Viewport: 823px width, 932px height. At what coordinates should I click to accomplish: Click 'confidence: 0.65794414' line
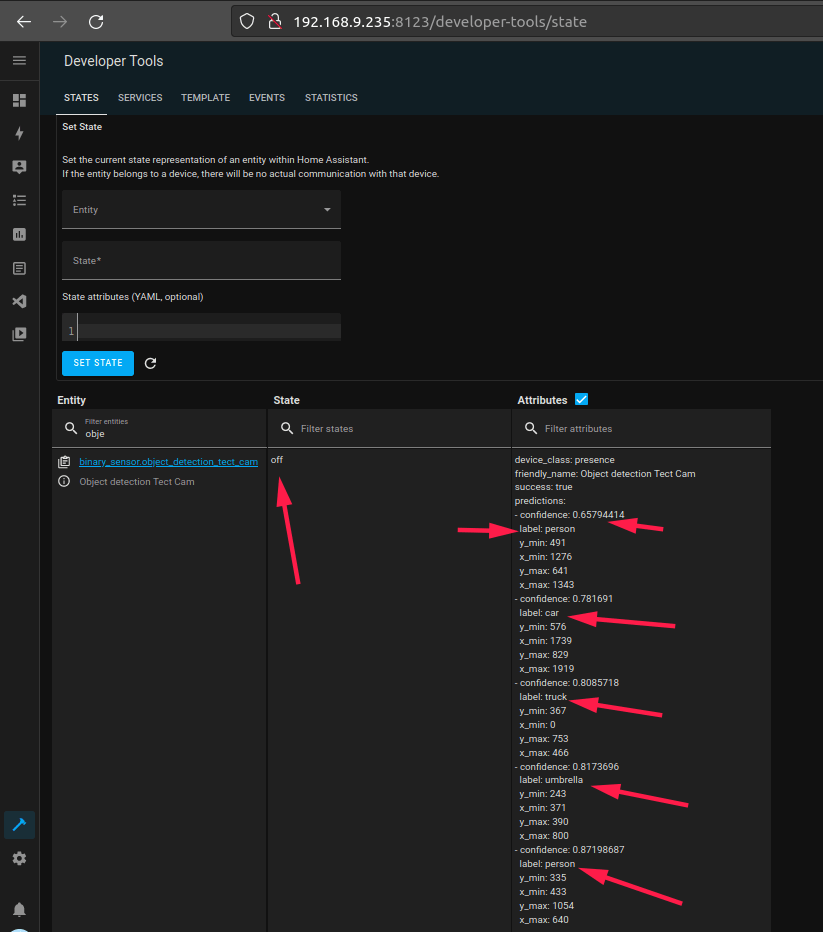pyautogui.click(x=570, y=515)
